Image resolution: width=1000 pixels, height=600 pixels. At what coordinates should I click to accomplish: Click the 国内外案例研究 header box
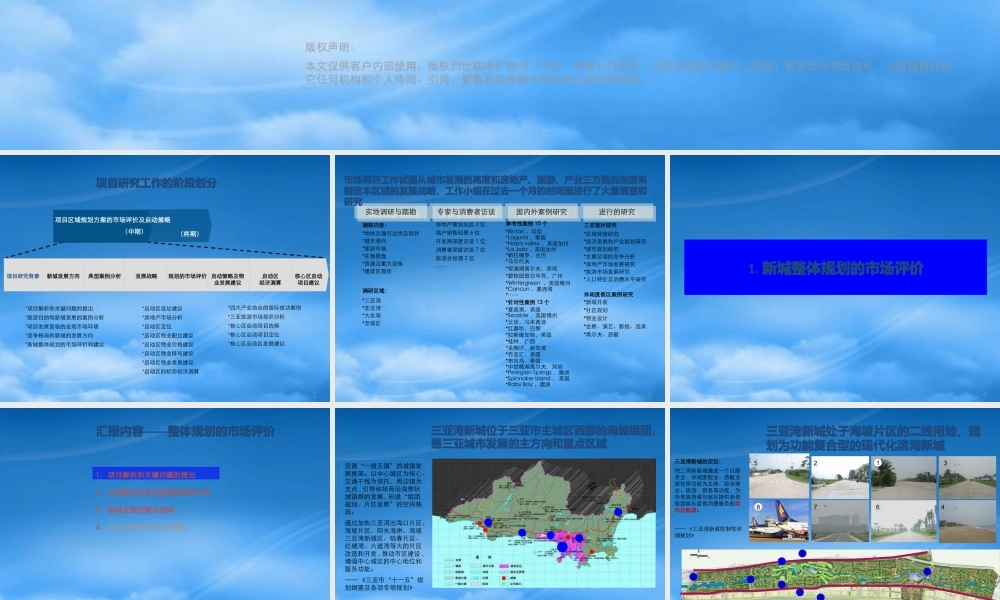(541, 212)
